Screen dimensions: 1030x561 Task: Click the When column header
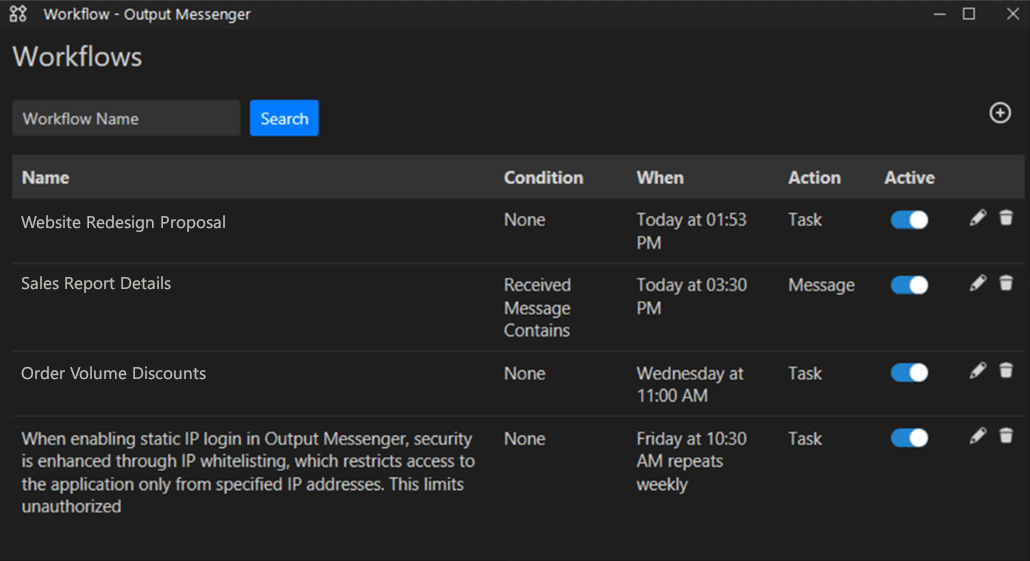660,178
